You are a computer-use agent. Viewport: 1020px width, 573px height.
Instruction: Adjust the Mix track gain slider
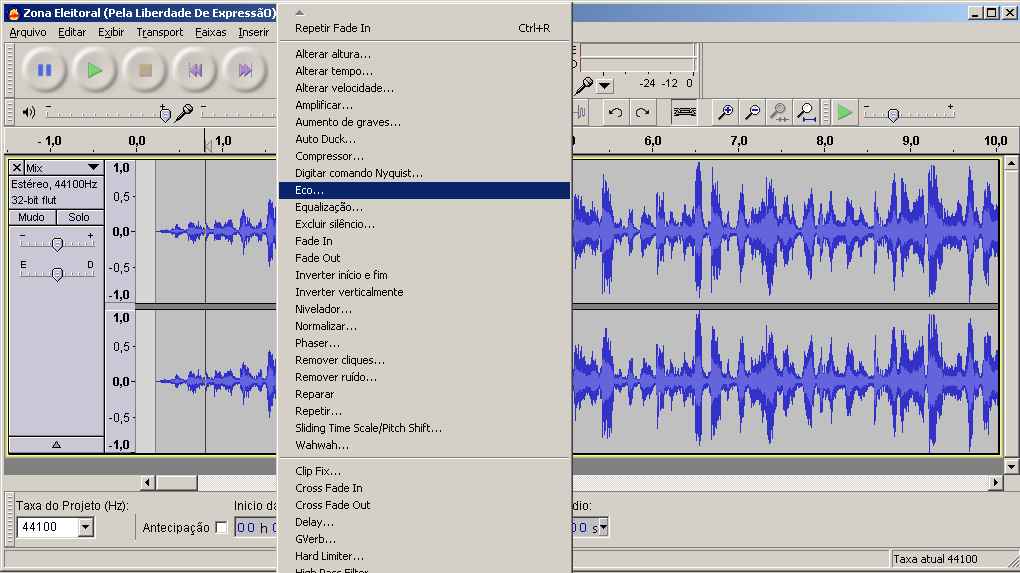click(57, 244)
